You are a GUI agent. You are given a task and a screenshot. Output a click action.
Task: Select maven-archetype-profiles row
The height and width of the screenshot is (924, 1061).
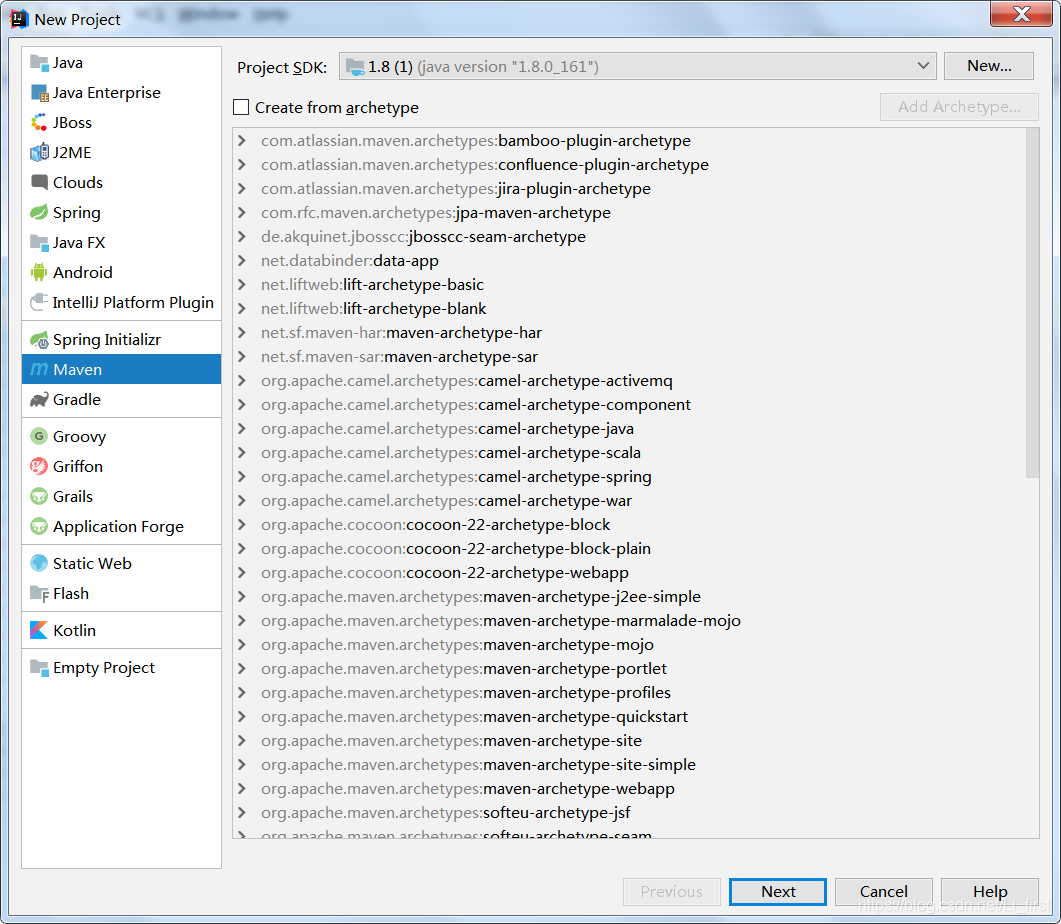[x=629, y=693]
